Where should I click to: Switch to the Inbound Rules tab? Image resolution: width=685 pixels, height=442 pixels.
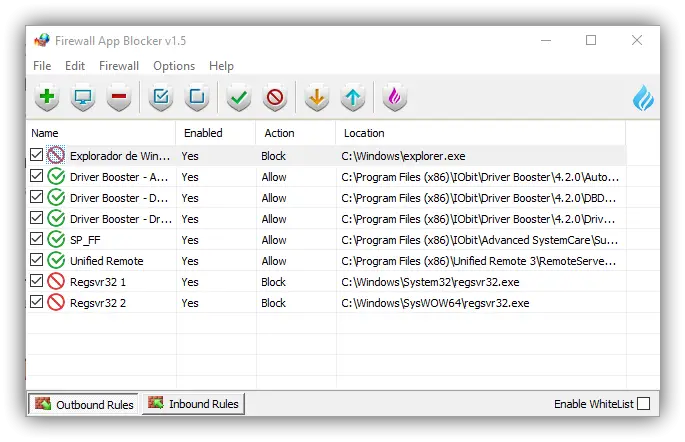(193, 404)
